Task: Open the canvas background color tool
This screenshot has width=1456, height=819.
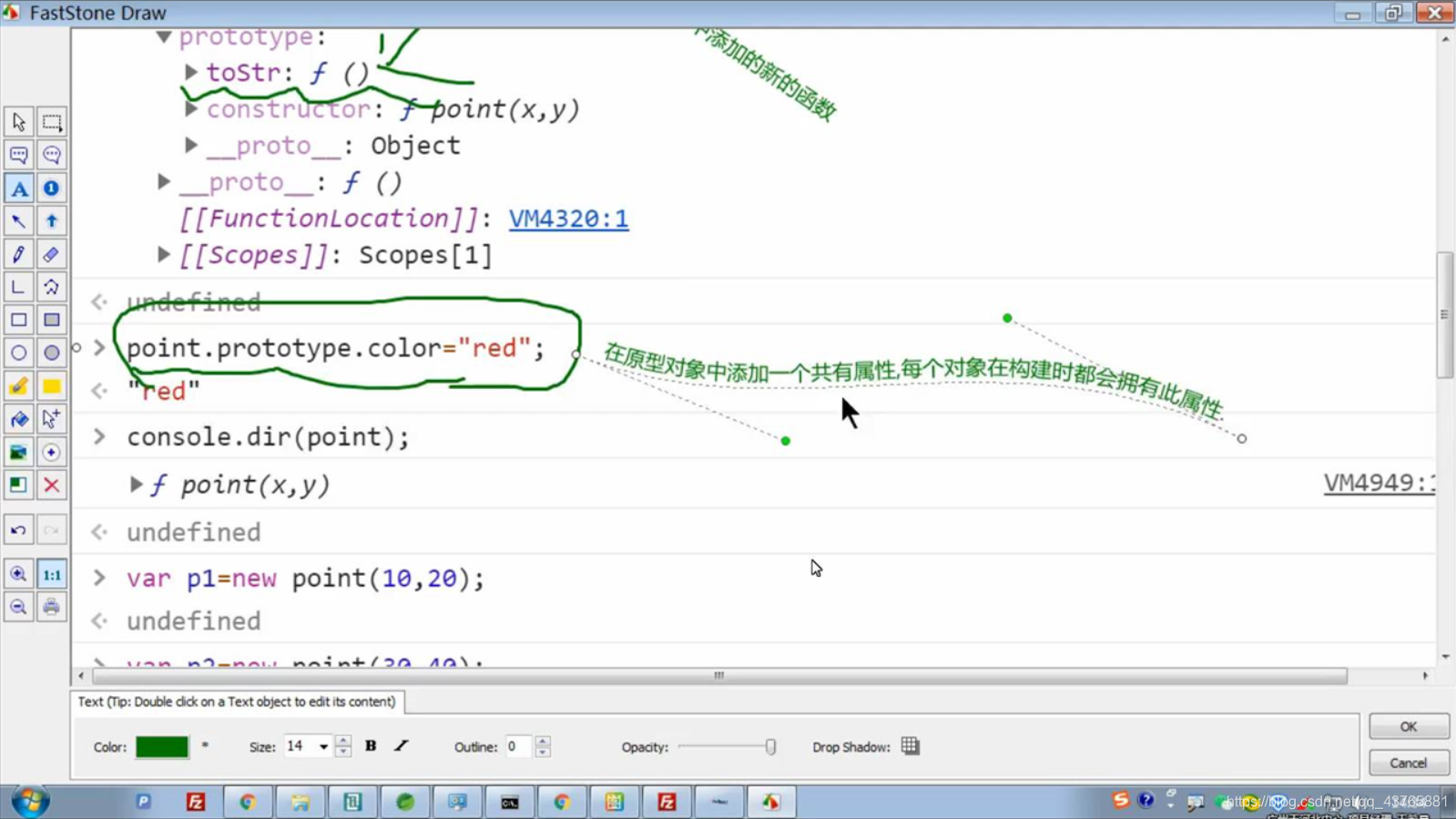Action: pyautogui.click(x=18, y=485)
